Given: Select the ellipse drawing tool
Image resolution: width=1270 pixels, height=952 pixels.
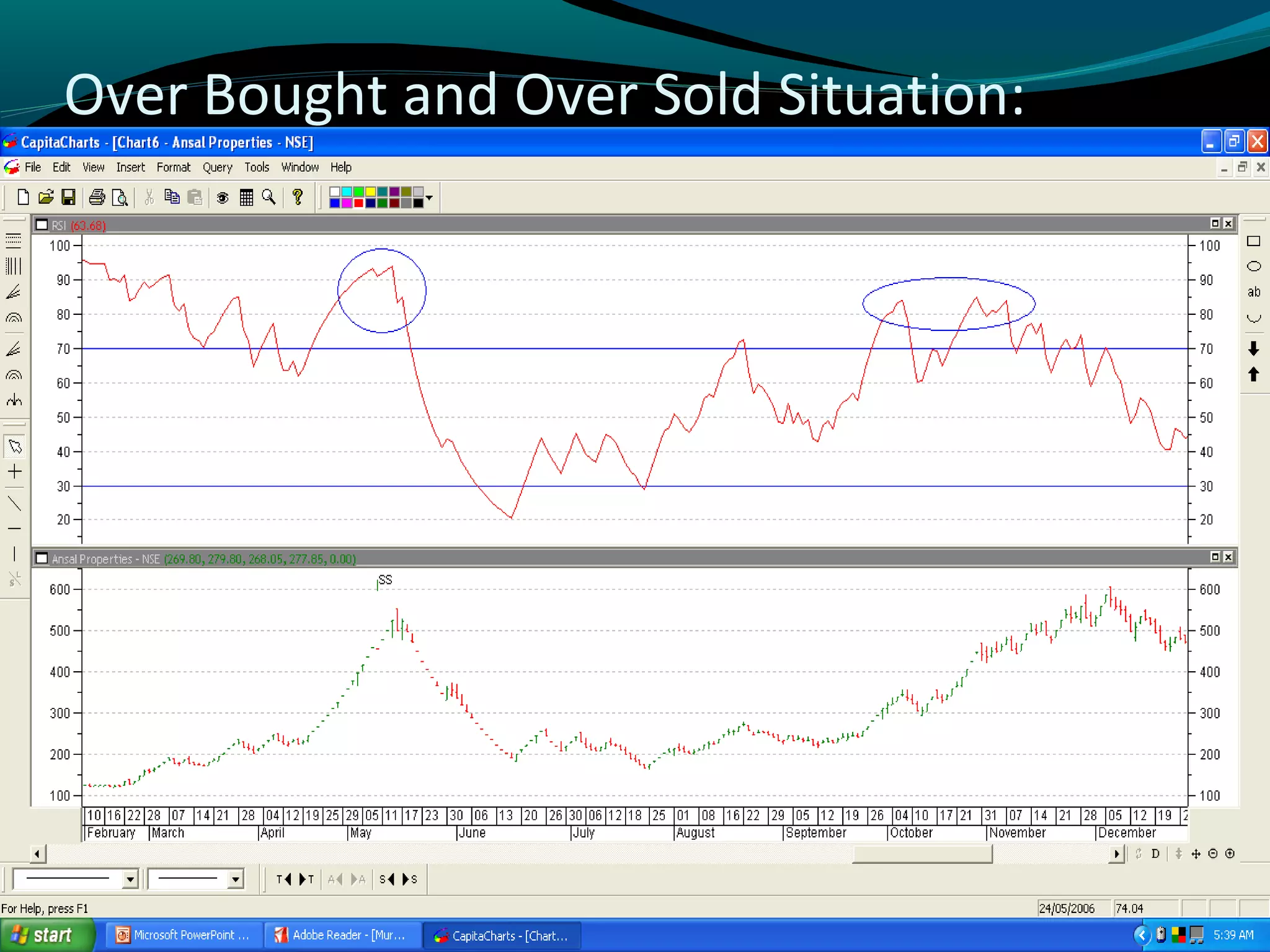Looking at the screenshot, I should click(x=1253, y=266).
